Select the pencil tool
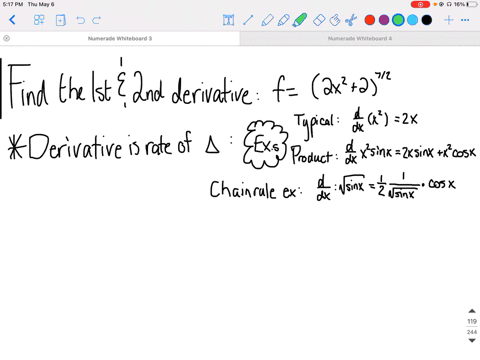The width and height of the screenshot is (480, 360). [283, 20]
